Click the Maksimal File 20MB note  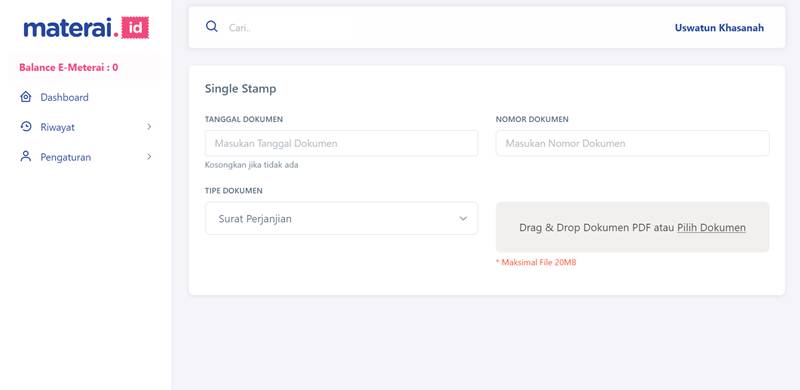coord(536,262)
